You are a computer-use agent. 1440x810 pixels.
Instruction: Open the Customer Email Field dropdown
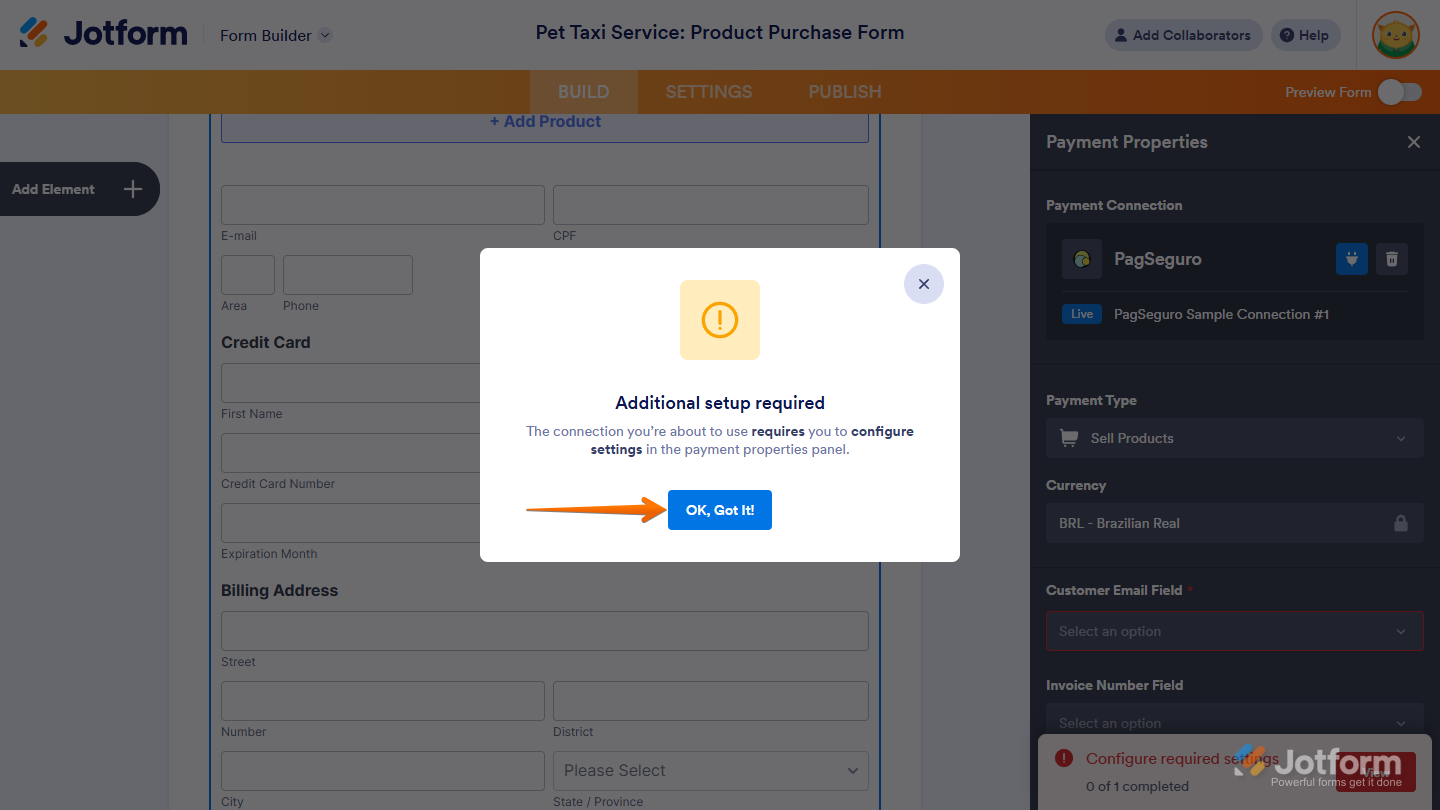1234,631
